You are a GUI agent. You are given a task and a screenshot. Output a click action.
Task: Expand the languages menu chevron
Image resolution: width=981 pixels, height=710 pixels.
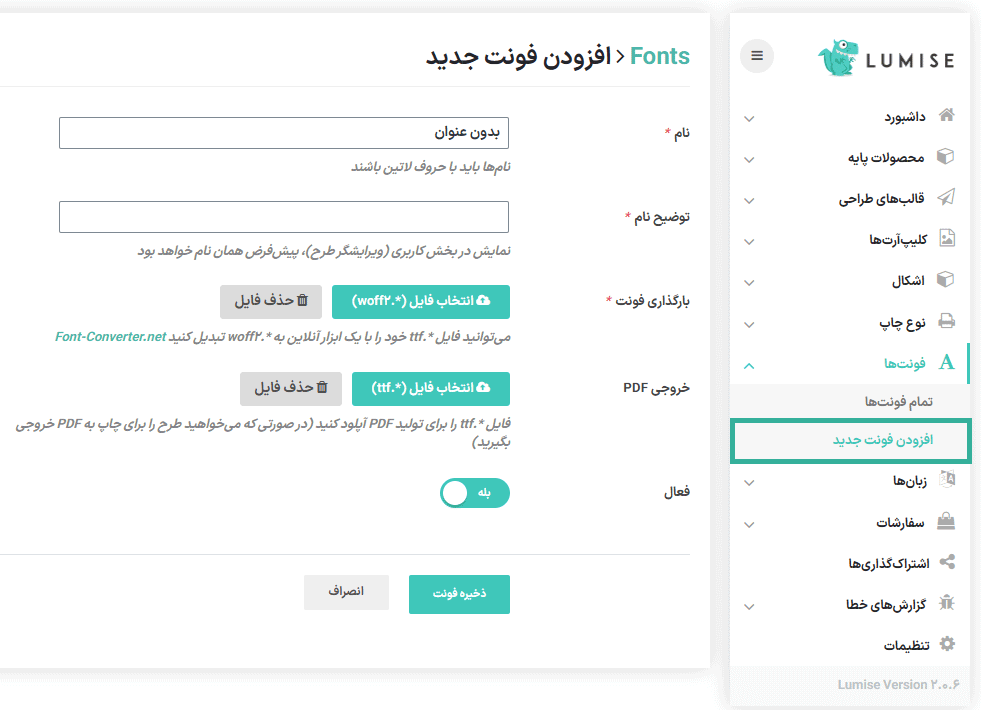[749, 483]
